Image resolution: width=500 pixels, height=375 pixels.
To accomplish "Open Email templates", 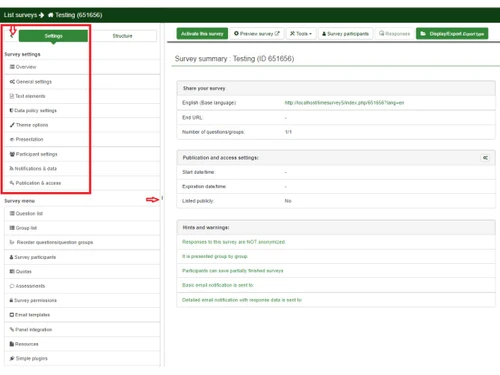I will [x=82, y=315].
